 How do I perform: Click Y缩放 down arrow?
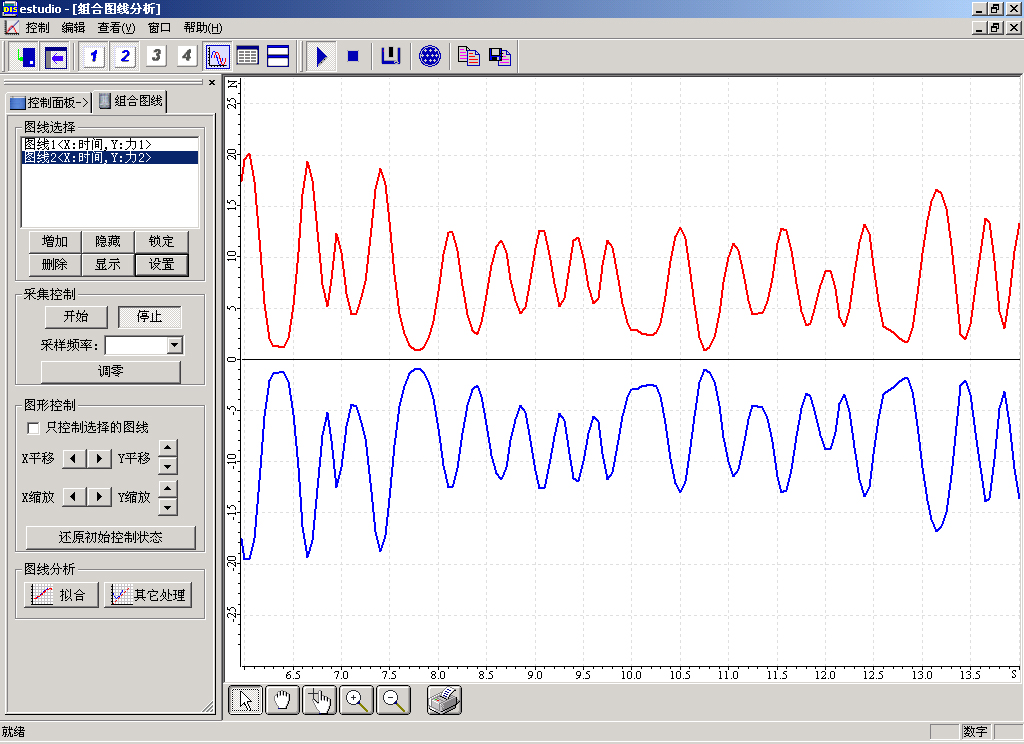pos(168,505)
